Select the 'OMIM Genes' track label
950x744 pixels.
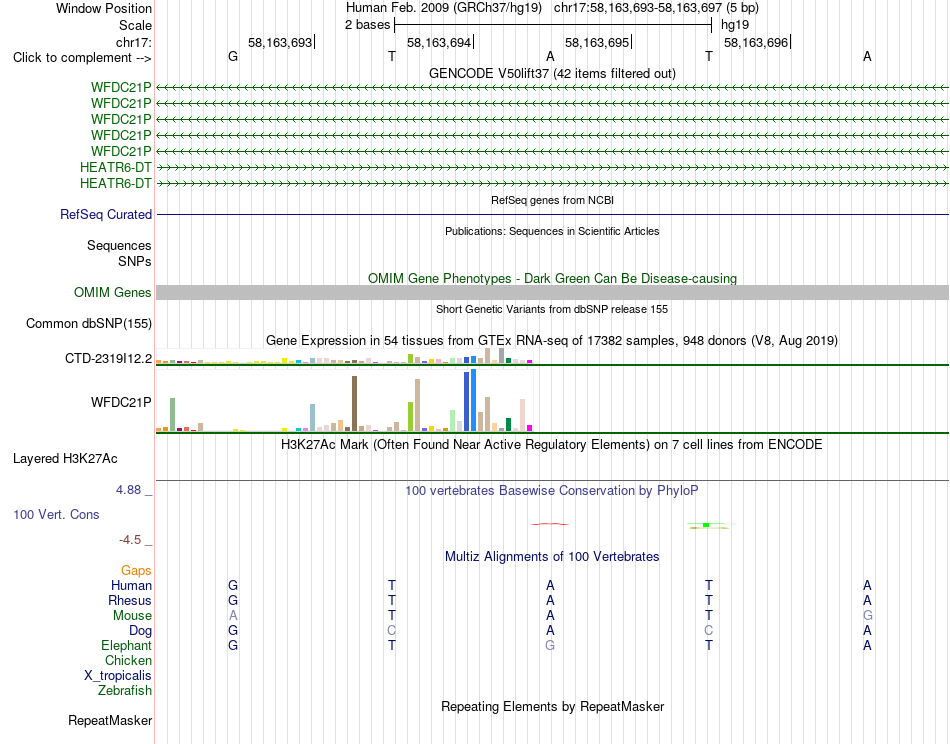[x=112, y=293]
